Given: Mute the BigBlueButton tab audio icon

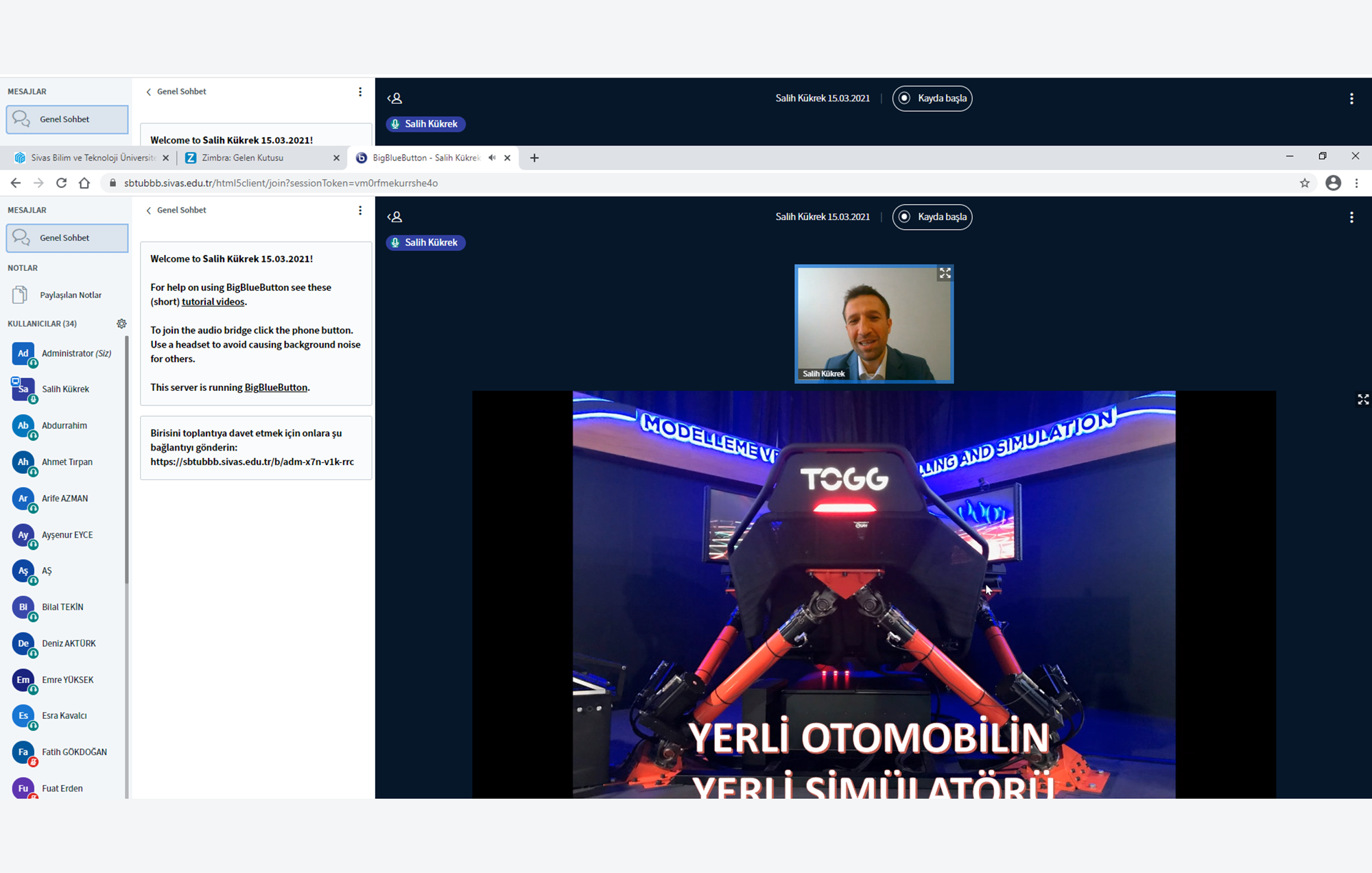Looking at the screenshot, I should coord(492,158).
